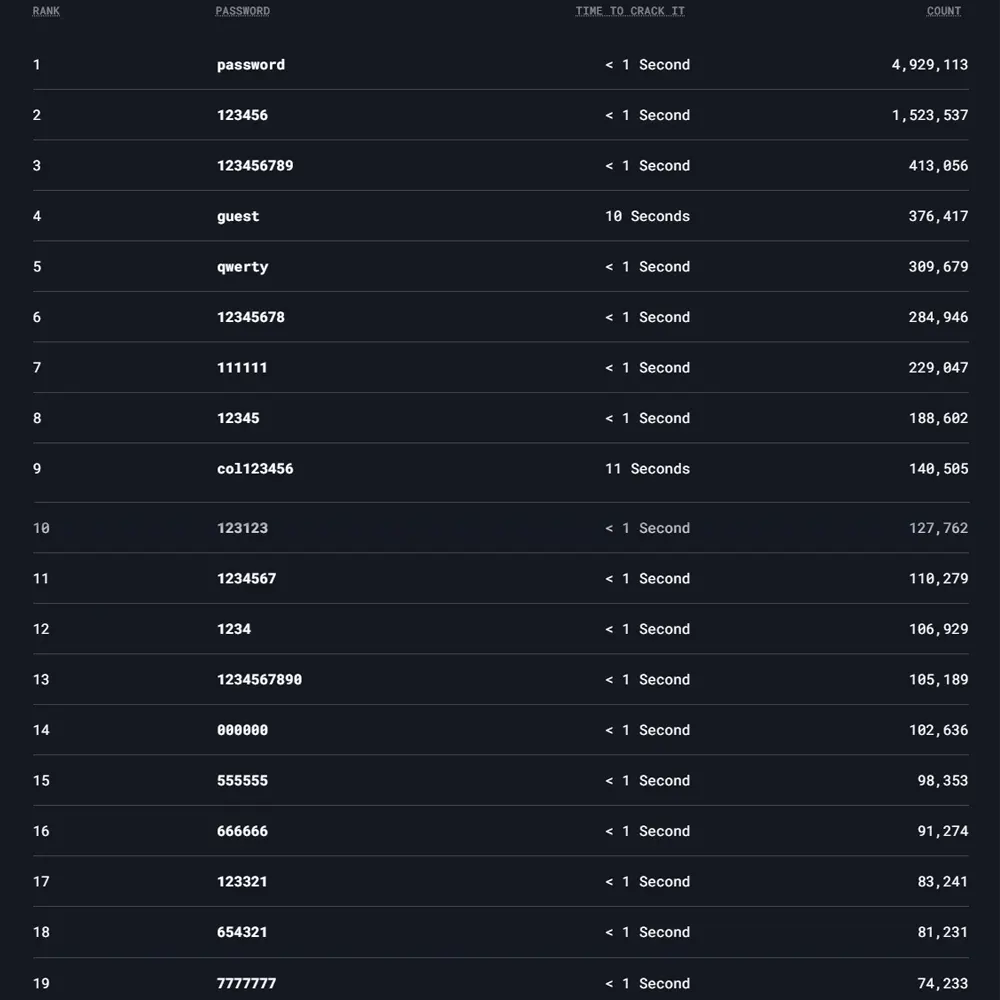Click the TIME TO CRACK IT header
1000x1000 pixels.
(x=630, y=11)
